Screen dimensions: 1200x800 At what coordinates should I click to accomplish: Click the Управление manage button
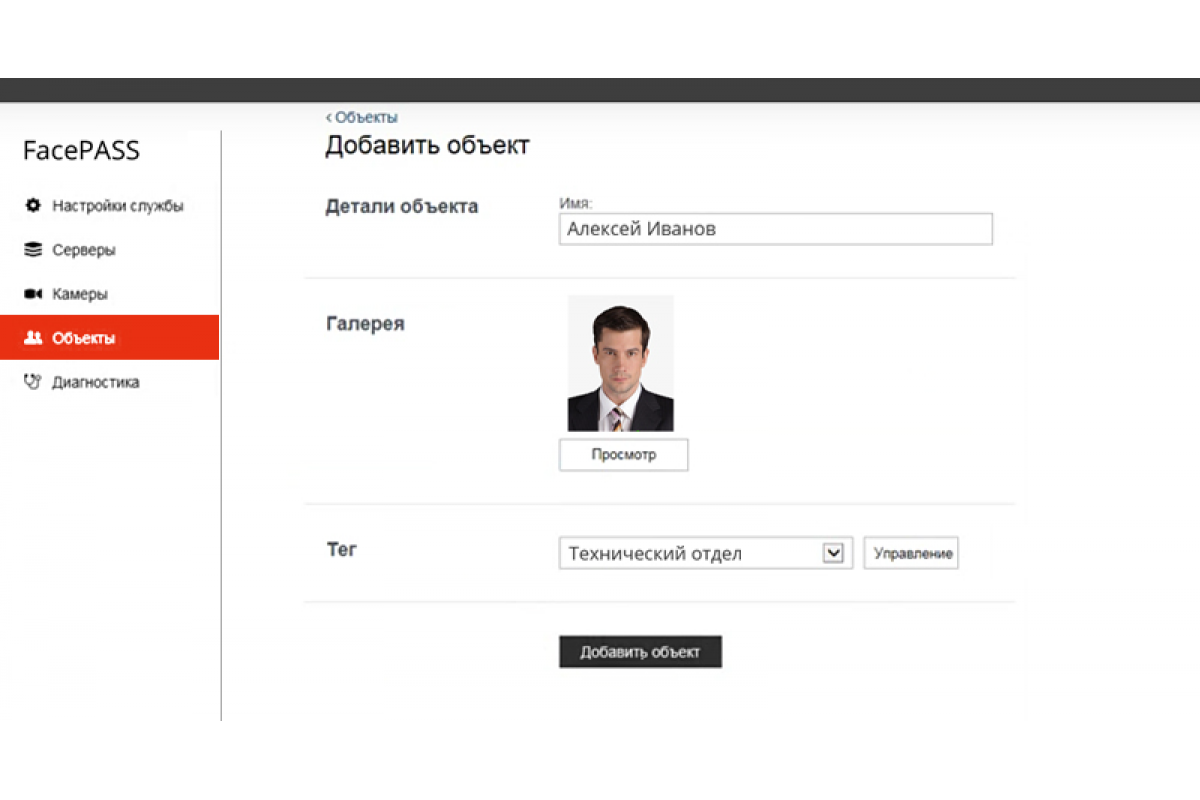(x=911, y=553)
